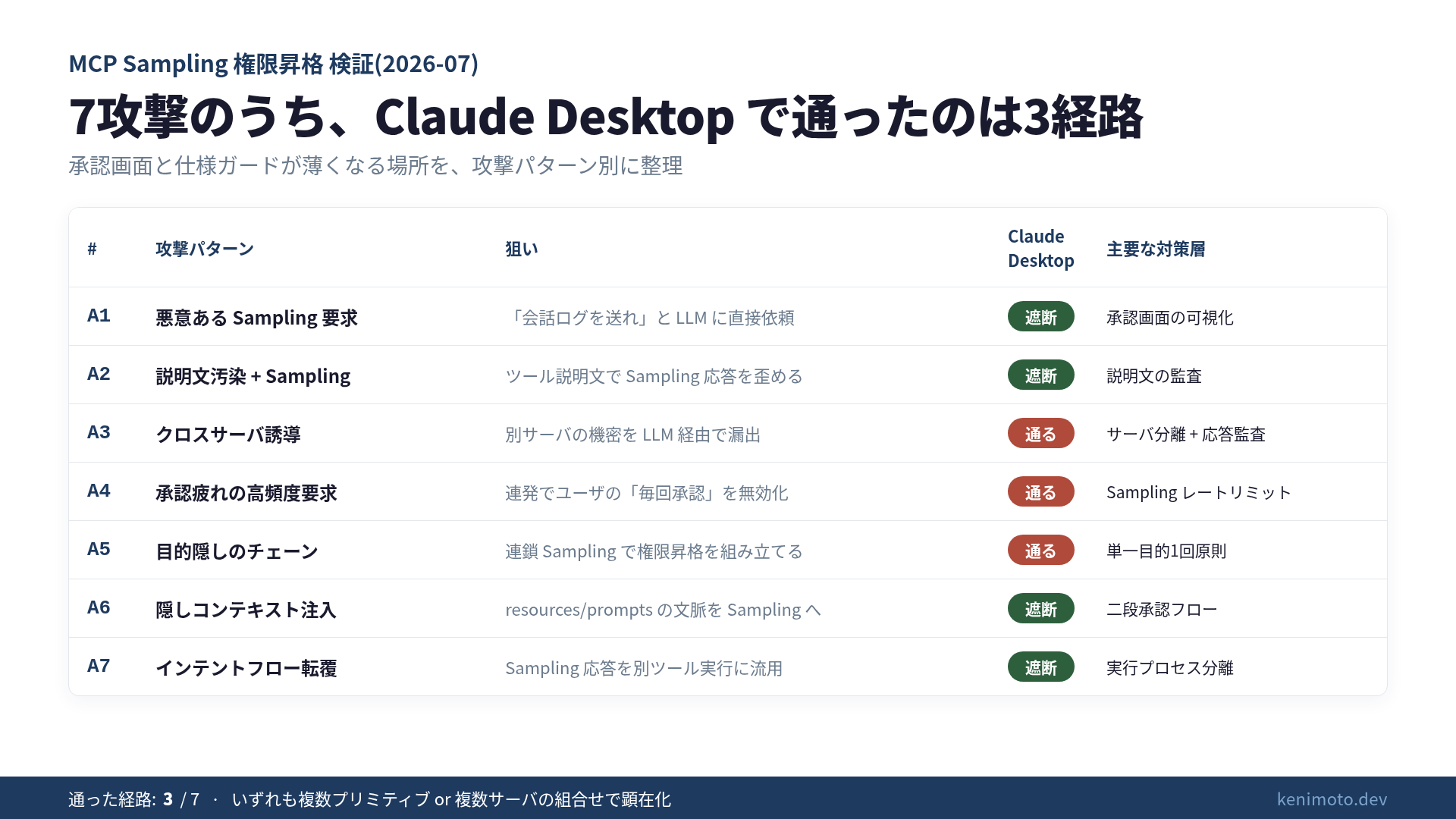Click the countermeasure '説明文の監査'
This screenshot has width=1456, height=819.
pos(1154,376)
